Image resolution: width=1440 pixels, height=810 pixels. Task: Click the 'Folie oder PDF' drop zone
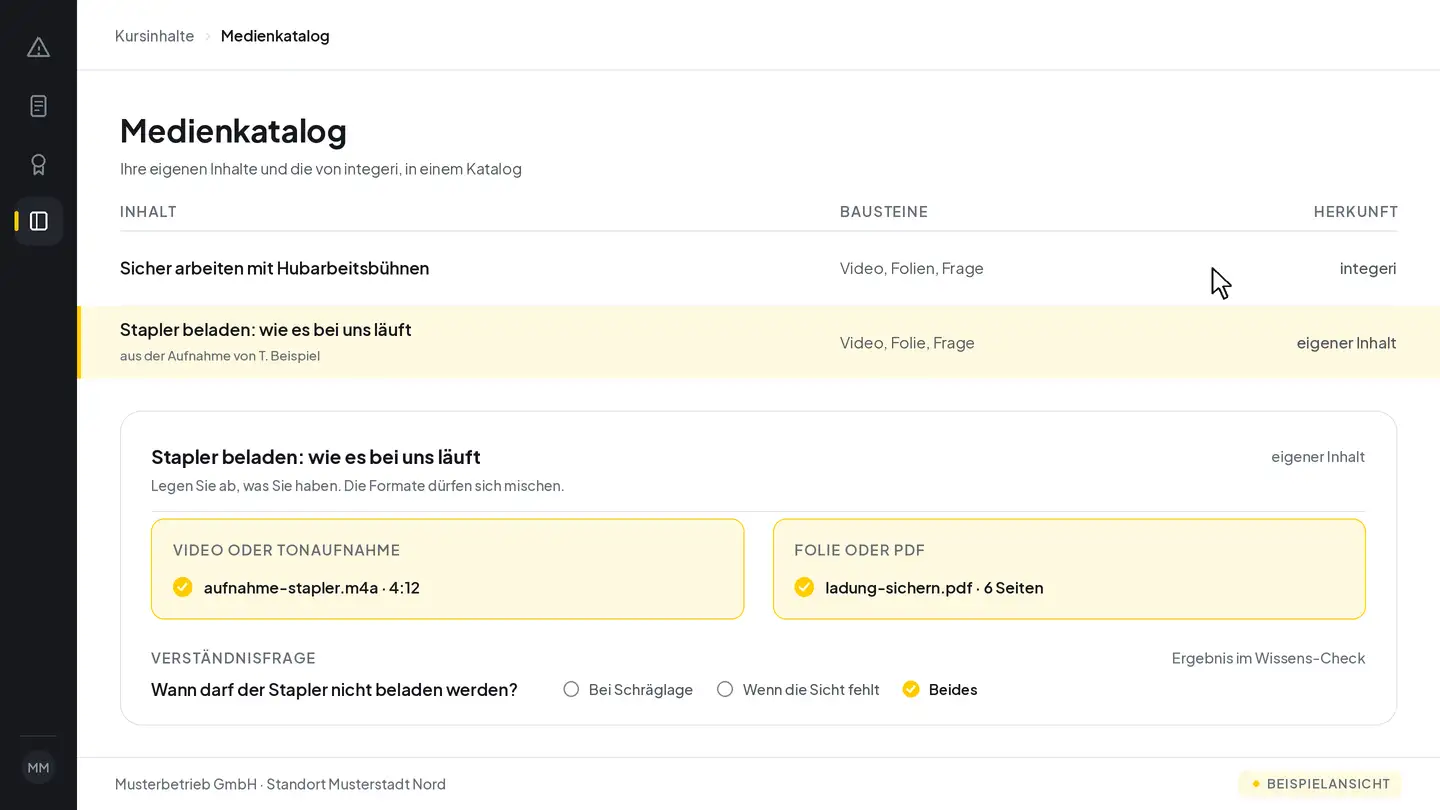(1069, 569)
